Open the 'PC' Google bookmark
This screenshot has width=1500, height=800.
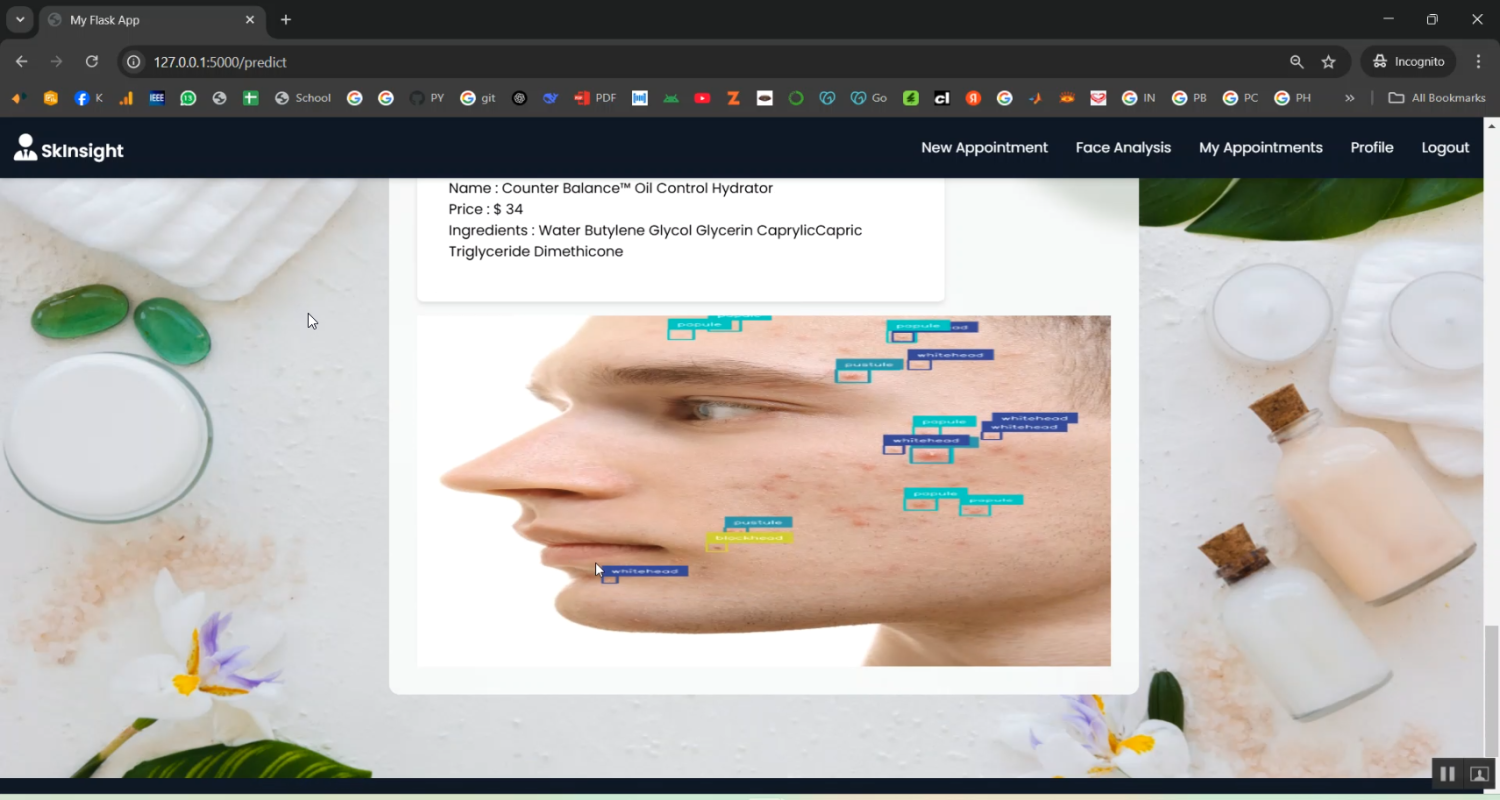[1241, 98]
